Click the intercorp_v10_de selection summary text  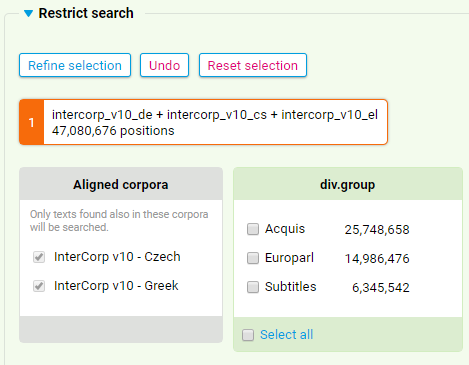tap(215, 115)
